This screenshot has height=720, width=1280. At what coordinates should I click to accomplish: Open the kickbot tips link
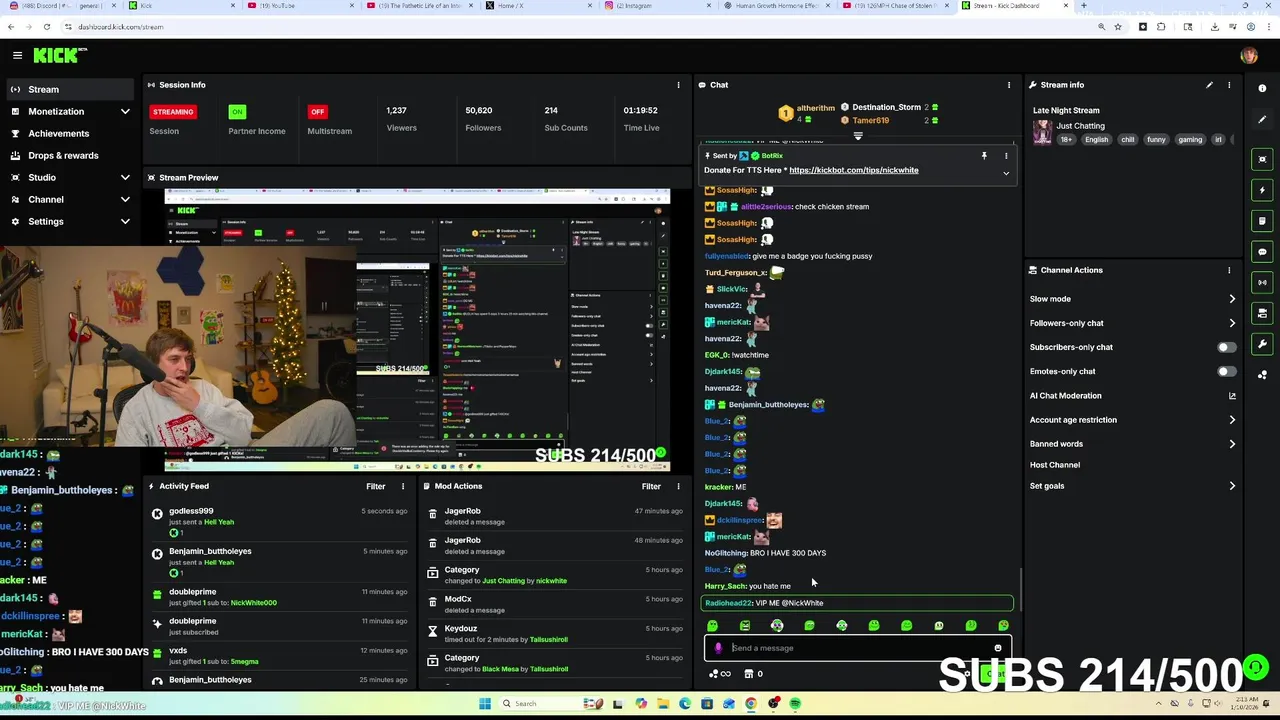(x=853, y=170)
